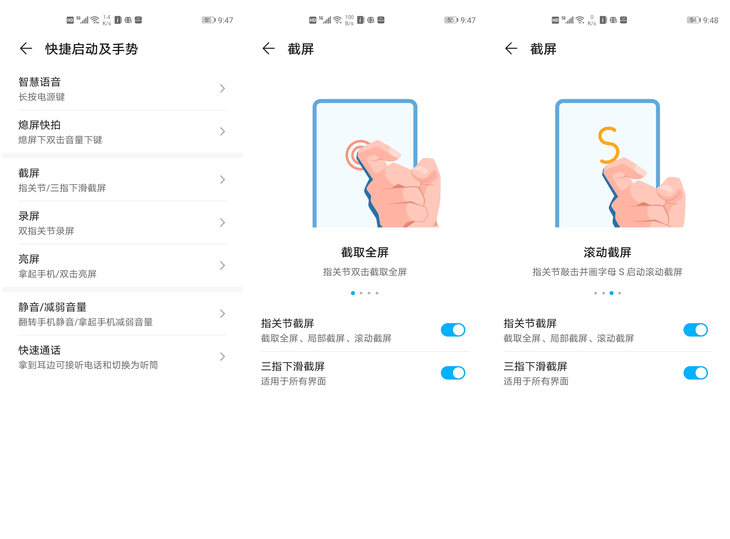Expand 截屏 settings chevron

coord(223,180)
